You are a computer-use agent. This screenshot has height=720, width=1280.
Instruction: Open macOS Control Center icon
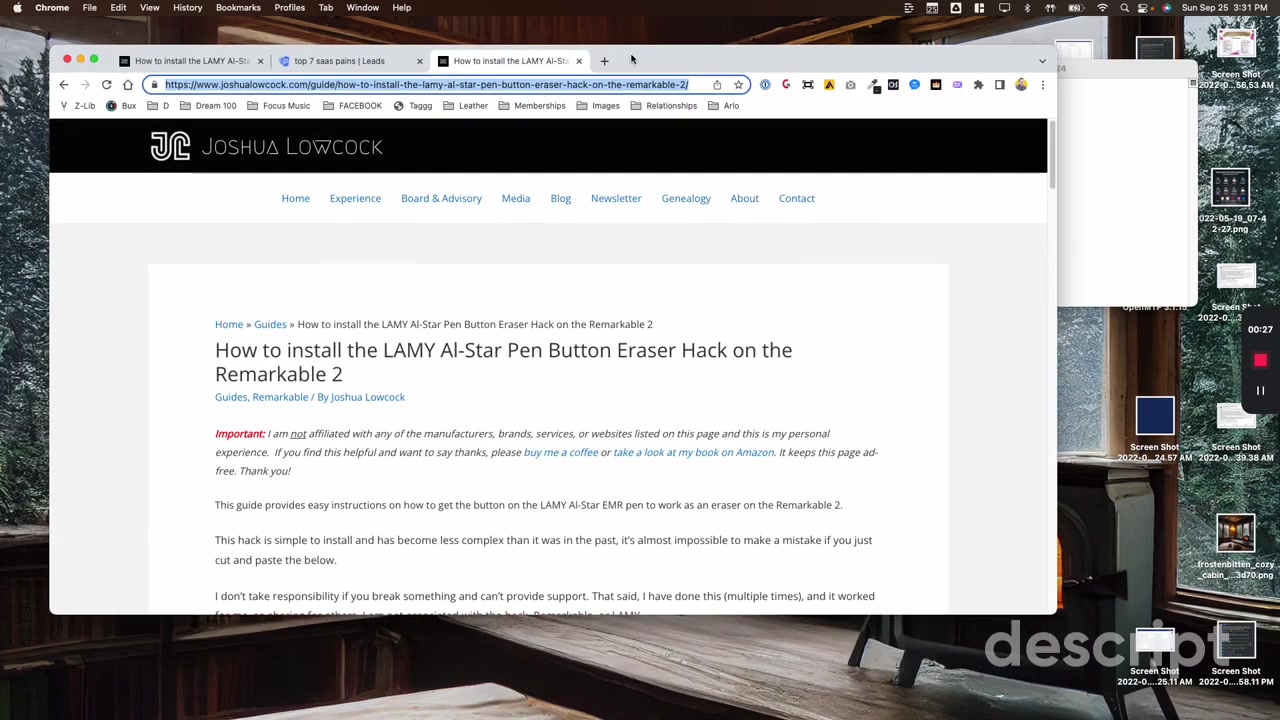tap(1145, 8)
